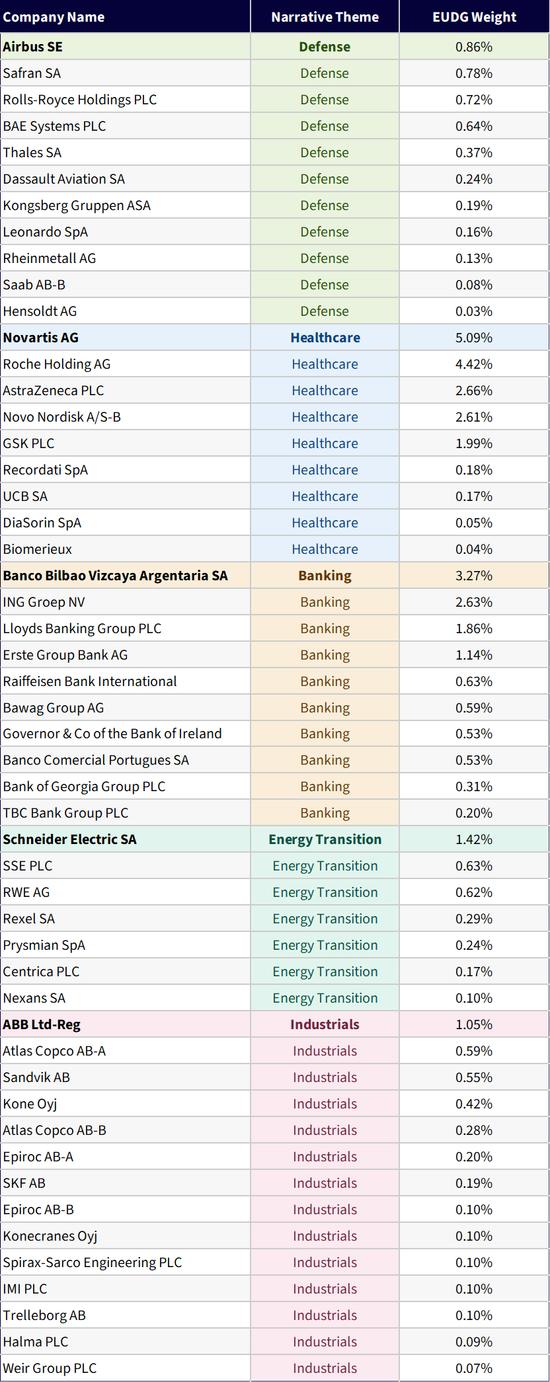
Task: Click the Spirax-Sarco Engineering PLC cell
Action: 125,1263
